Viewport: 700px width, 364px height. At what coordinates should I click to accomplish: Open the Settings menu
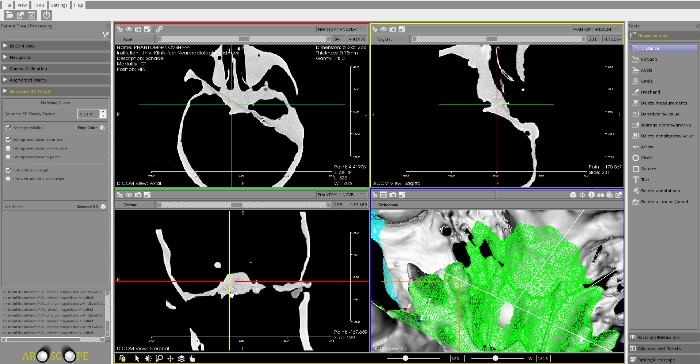pos(58,5)
